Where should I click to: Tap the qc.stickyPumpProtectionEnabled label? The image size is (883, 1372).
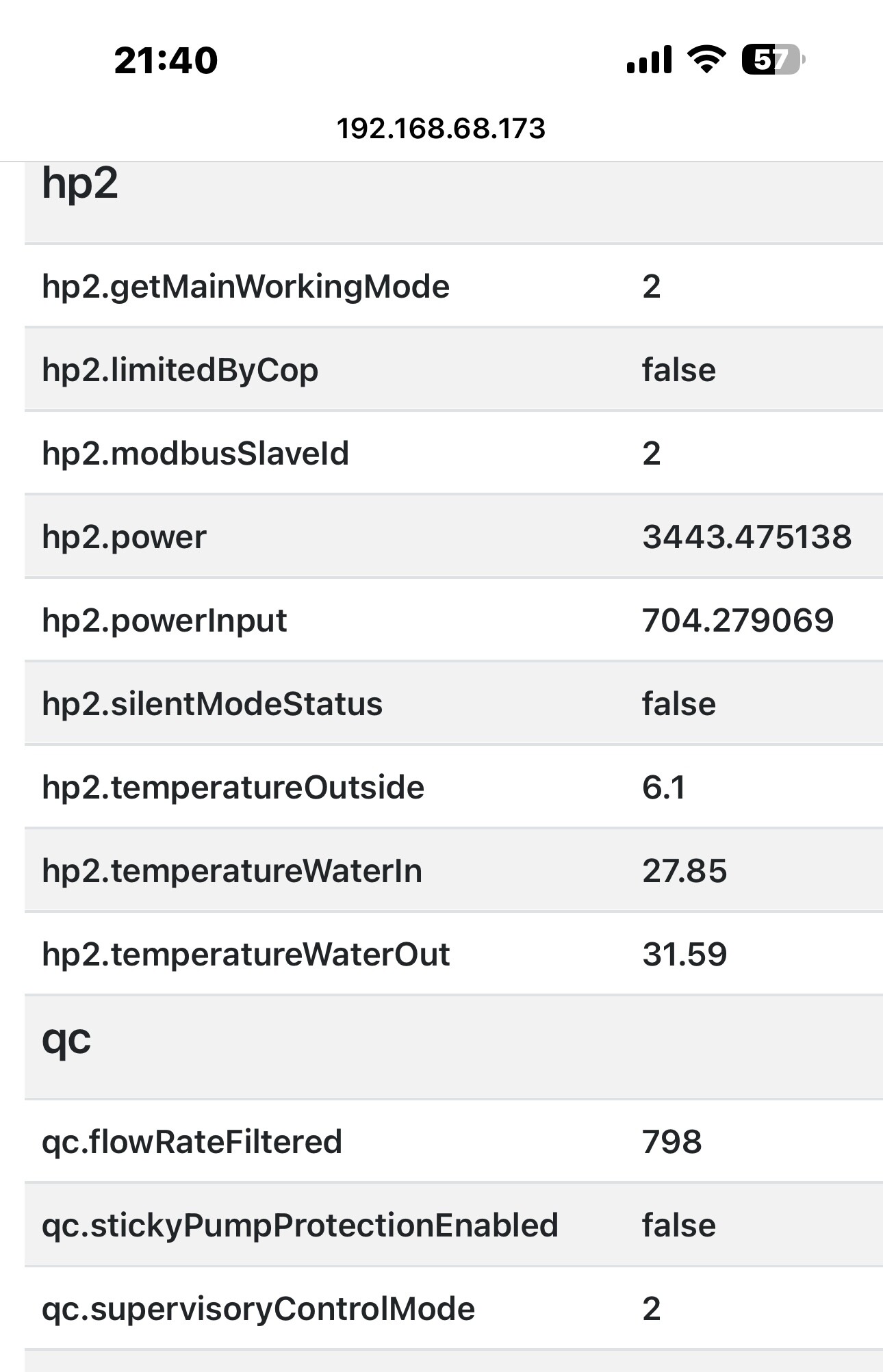click(x=300, y=1226)
